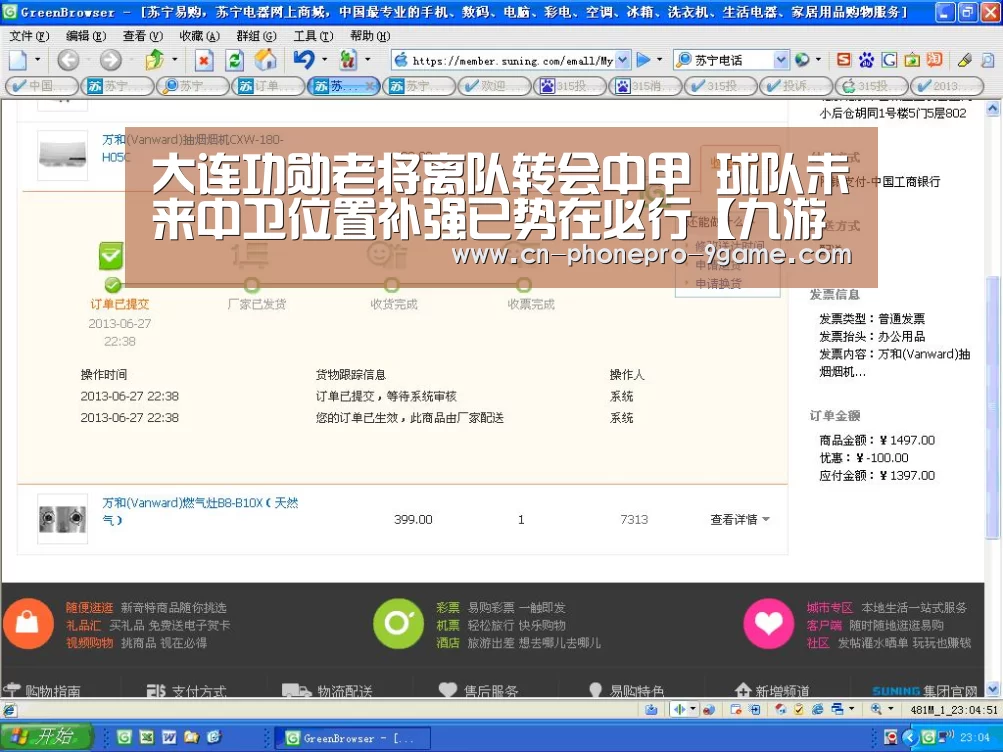Image resolution: width=1003 pixels, height=752 pixels.
Task: Open the folder icon in quick launch
Action: point(191,737)
